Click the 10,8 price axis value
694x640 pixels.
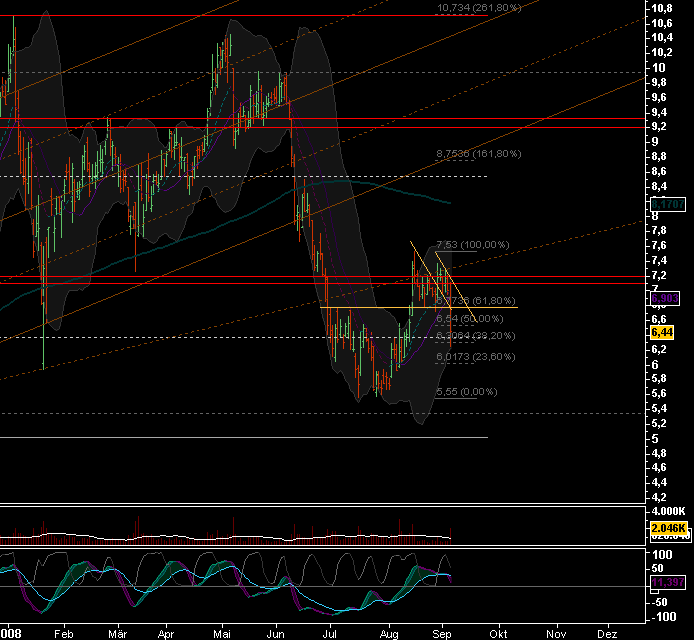coord(662,8)
